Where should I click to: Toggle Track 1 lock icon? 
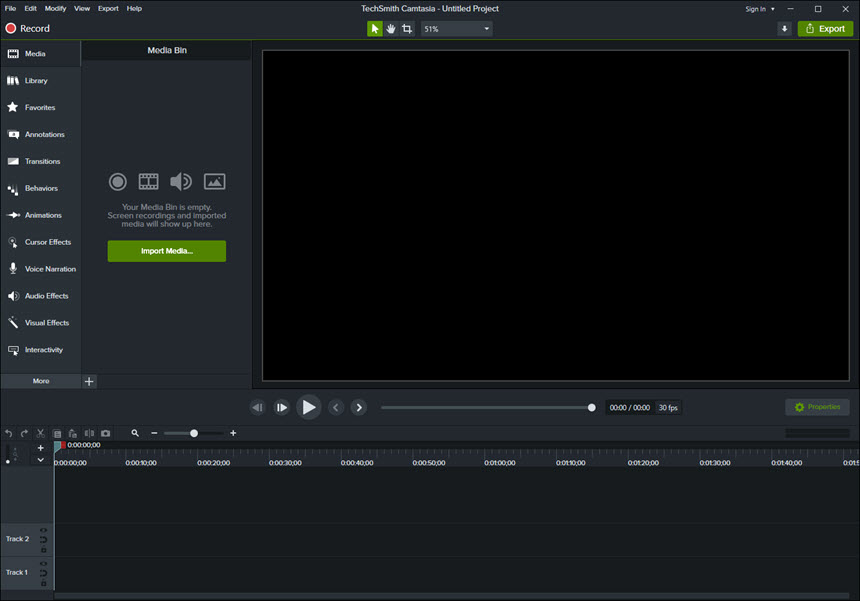pyautogui.click(x=43, y=583)
